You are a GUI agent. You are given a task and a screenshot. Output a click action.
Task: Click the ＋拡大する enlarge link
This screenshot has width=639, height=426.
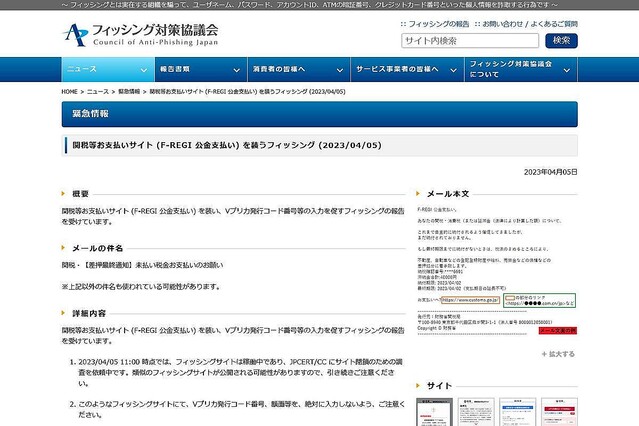click(558, 354)
